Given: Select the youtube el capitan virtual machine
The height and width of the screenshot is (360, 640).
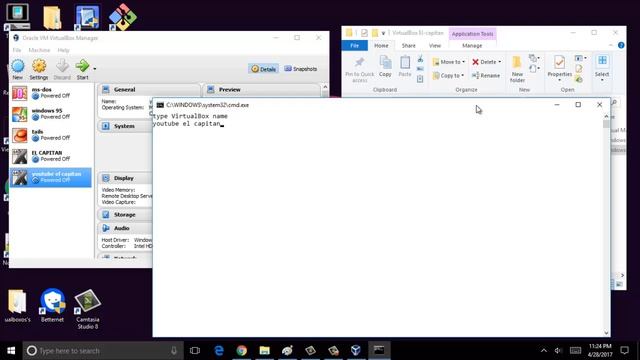Looking at the screenshot, I should pos(51,178).
